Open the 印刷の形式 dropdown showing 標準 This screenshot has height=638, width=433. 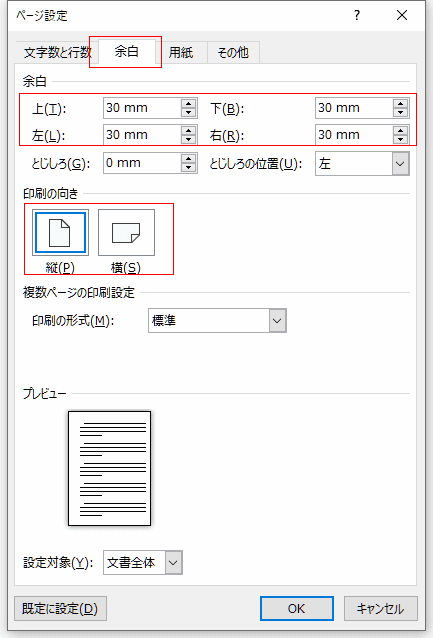tap(217, 321)
